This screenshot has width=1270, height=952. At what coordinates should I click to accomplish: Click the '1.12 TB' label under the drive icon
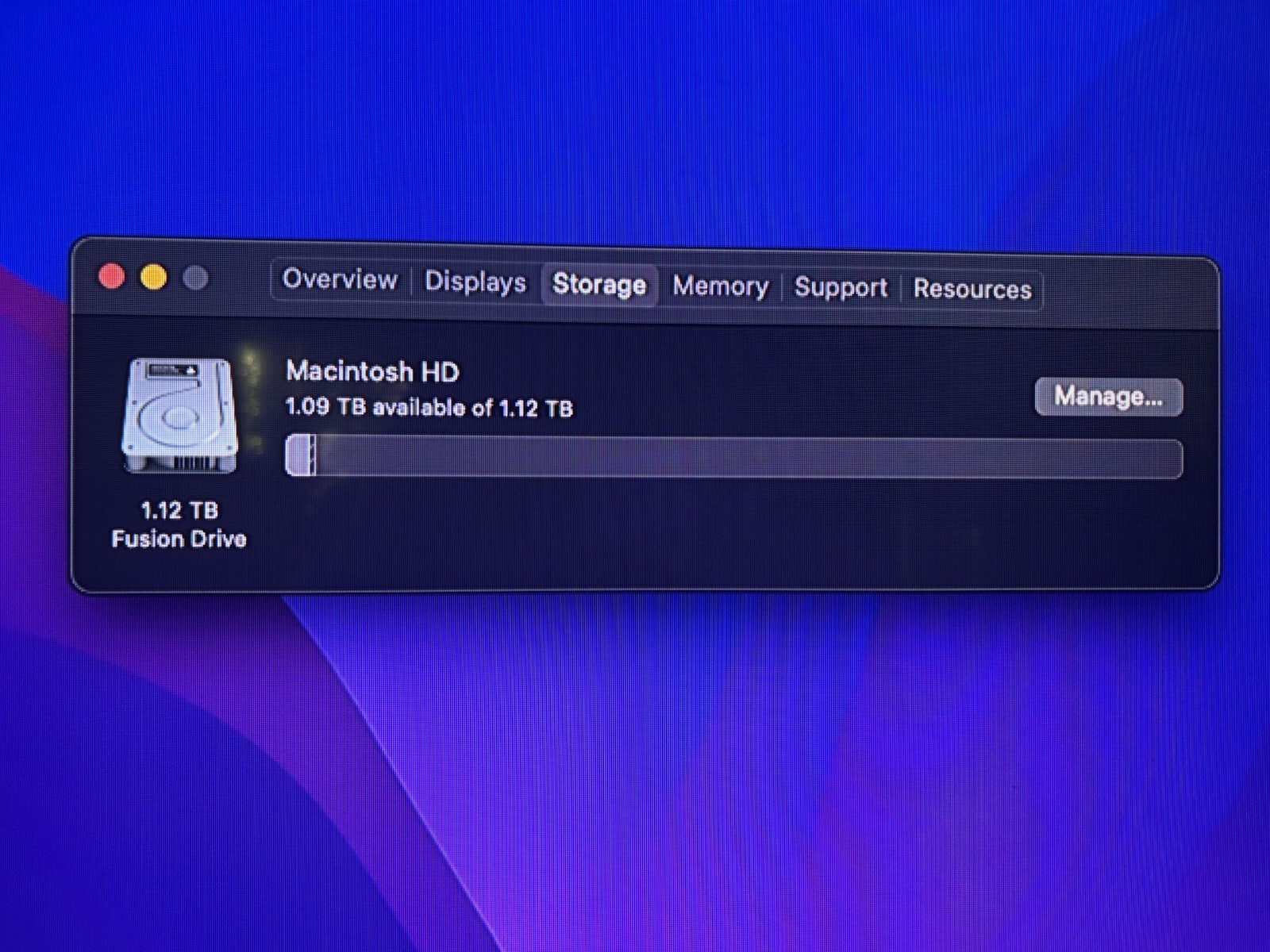tap(179, 510)
